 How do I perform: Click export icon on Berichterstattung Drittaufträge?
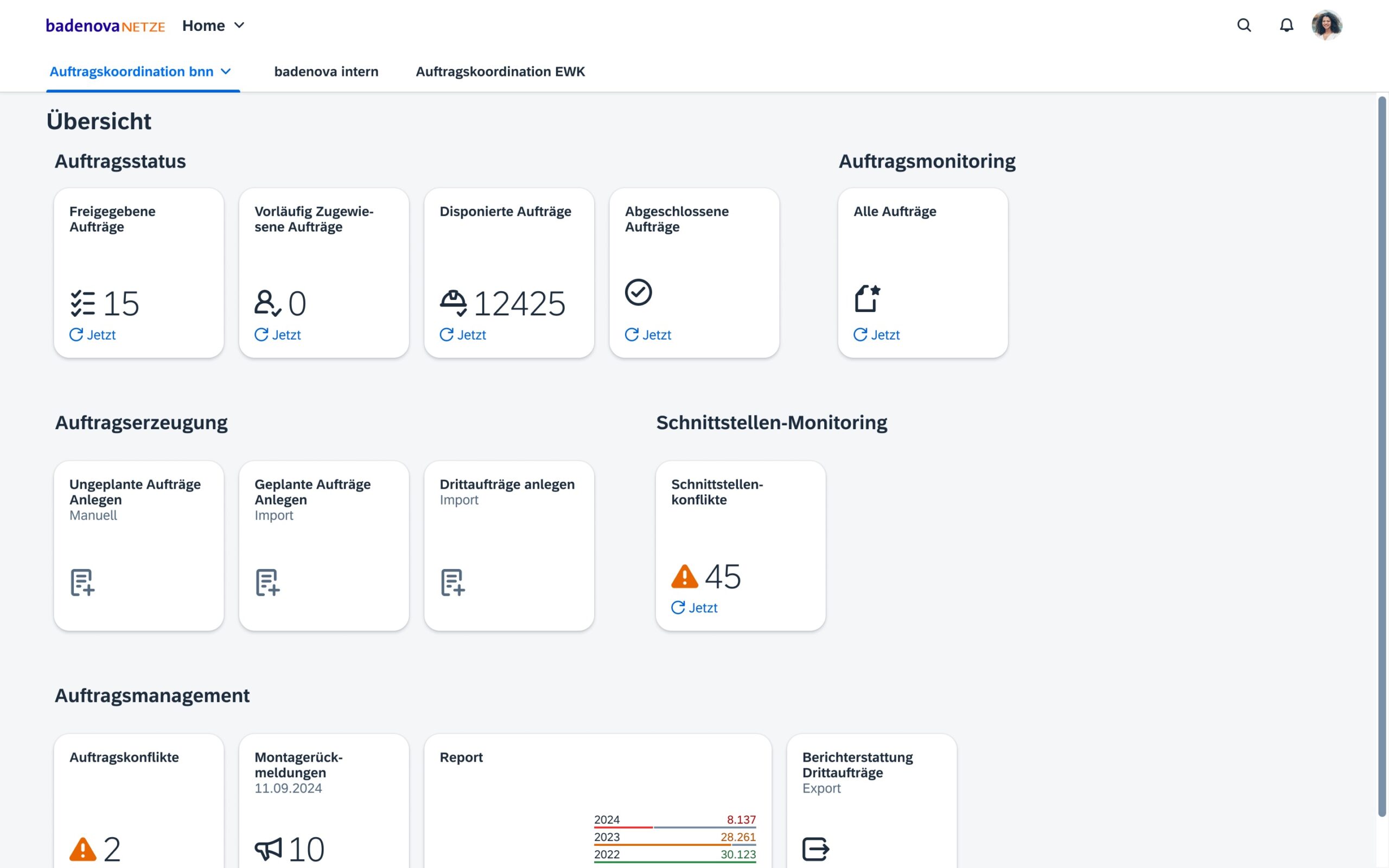point(816,849)
